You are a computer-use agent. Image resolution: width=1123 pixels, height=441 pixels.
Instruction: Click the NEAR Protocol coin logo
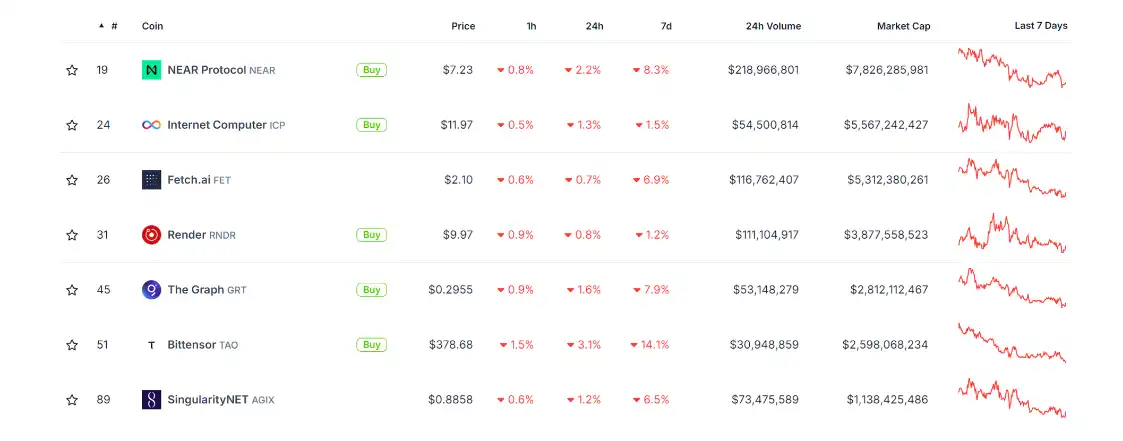(x=151, y=70)
